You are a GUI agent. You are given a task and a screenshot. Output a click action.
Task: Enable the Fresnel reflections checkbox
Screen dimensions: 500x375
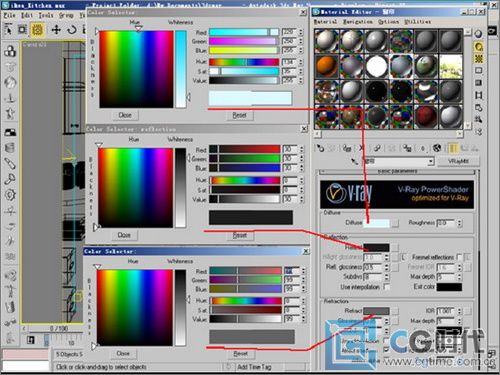(460, 257)
